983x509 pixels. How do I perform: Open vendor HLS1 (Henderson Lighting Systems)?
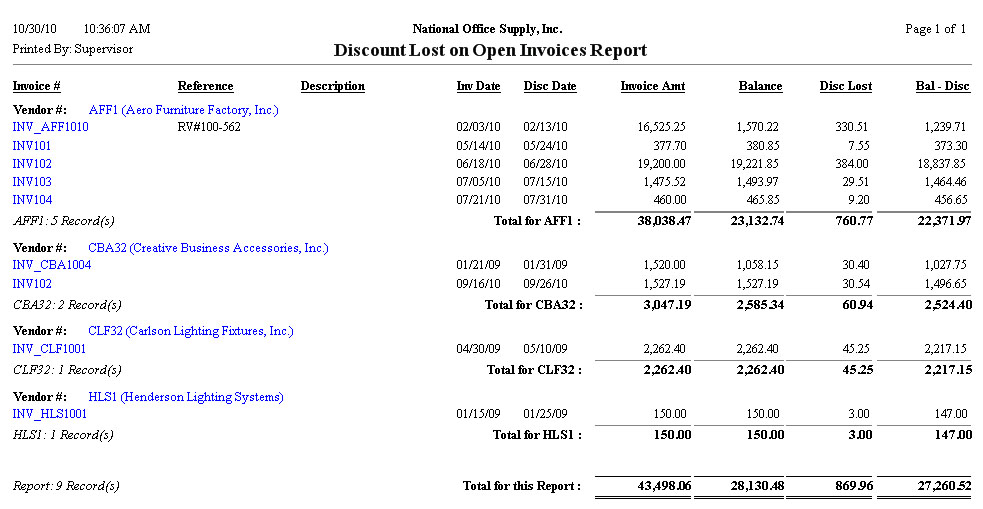coord(186,396)
